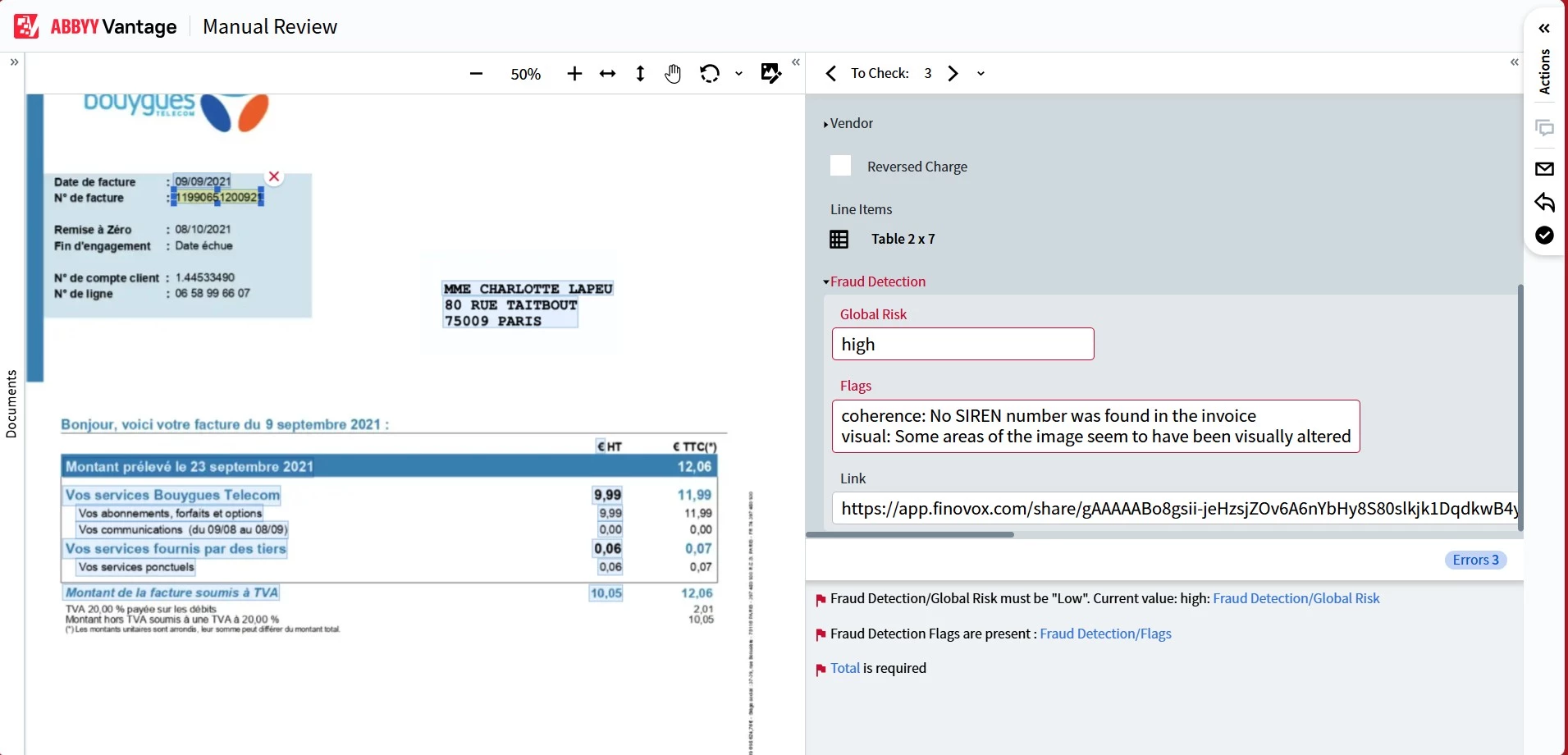
Task: Click the email envelope icon in sidebar
Action: (x=1546, y=168)
